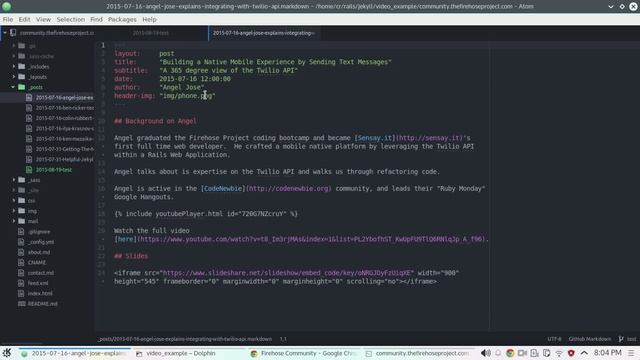Collapse the community.thefirehoseproject project root
The image size is (640, 360).
[5, 33]
